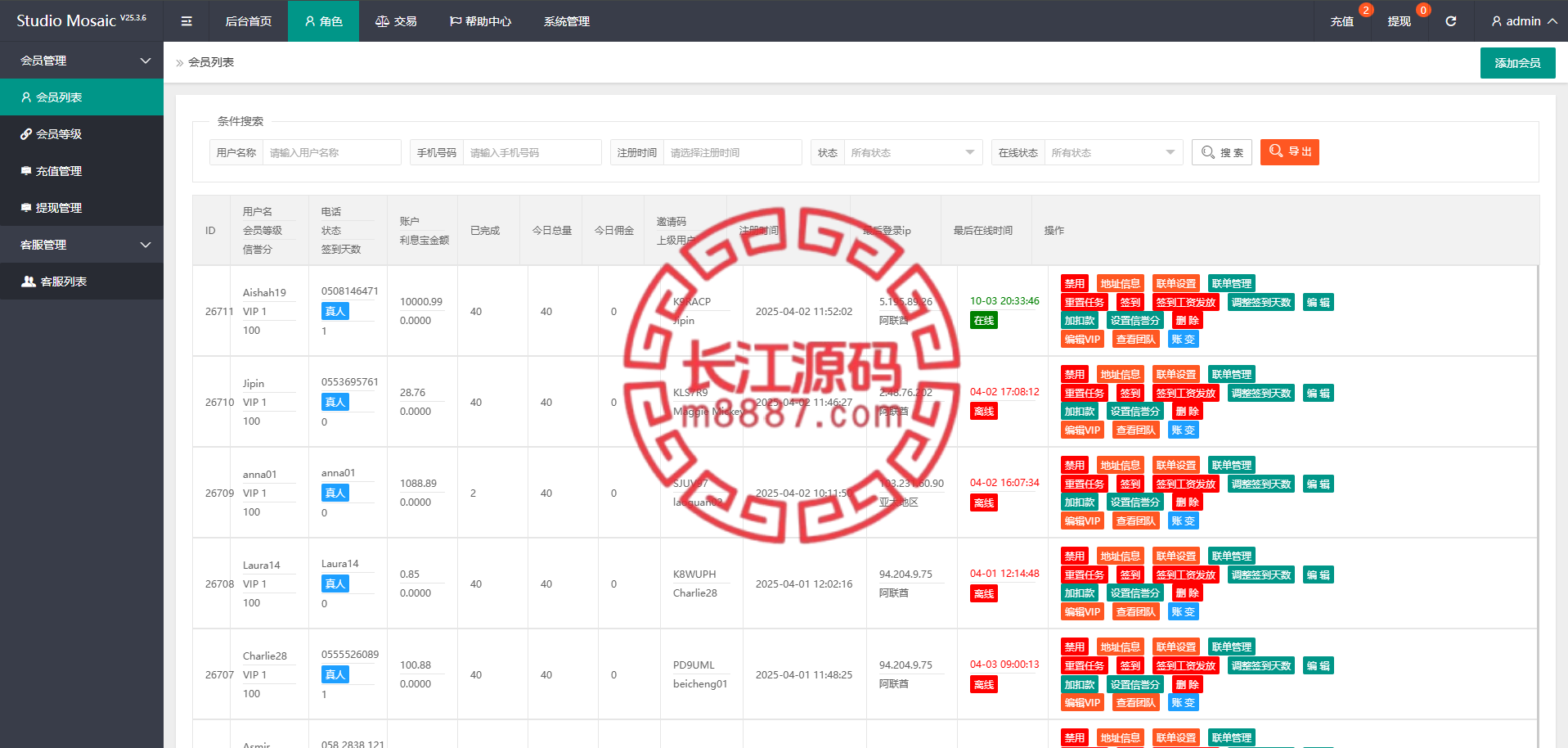The image size is (1568, 748).
Task: Click 签到 for user anna01
Action: coord(1130,484)
